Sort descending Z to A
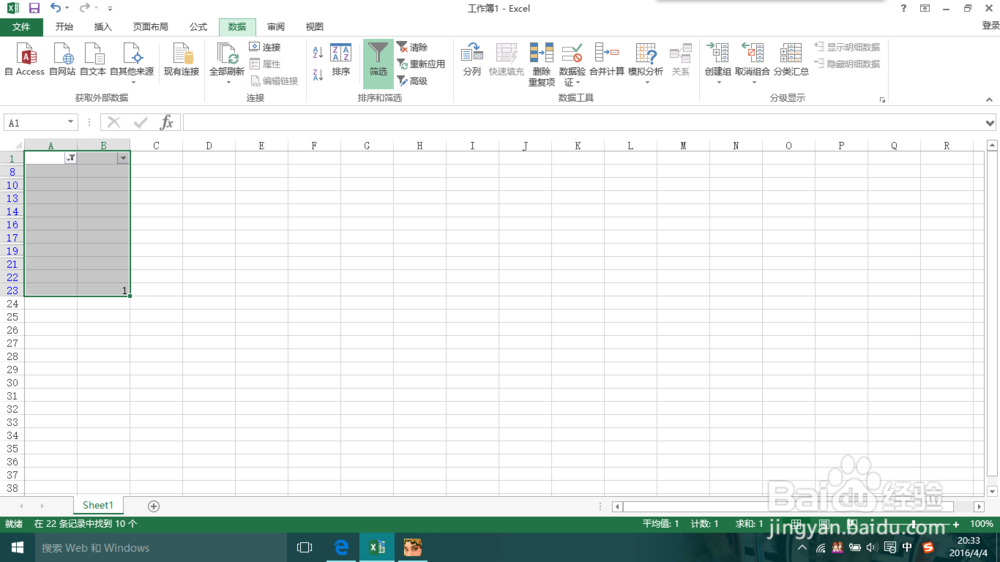This screenshot has width=1000, height=562. coord(318,74)
